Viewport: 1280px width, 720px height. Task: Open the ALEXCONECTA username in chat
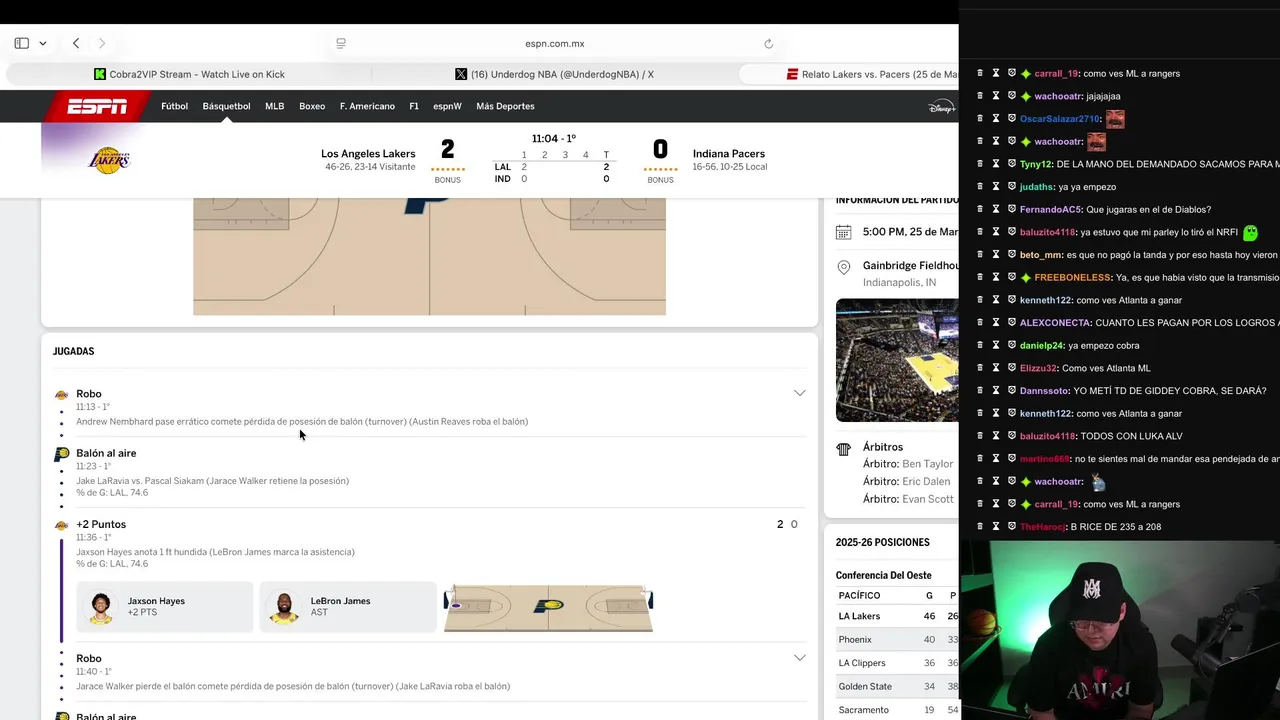[x=1055, y=323]
